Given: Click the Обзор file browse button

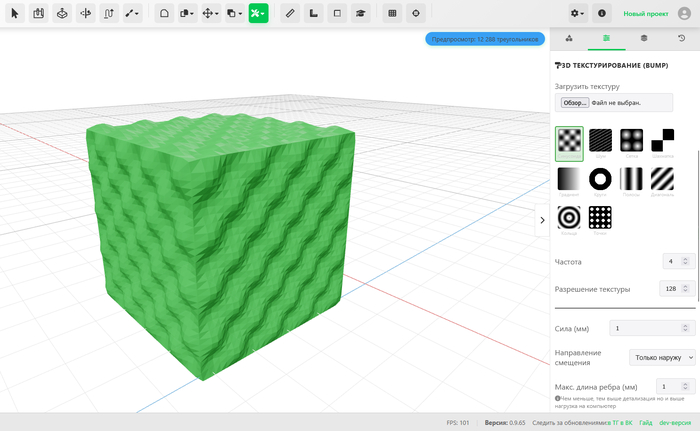Looking at the screenshot, I should [x=575, y=103].
